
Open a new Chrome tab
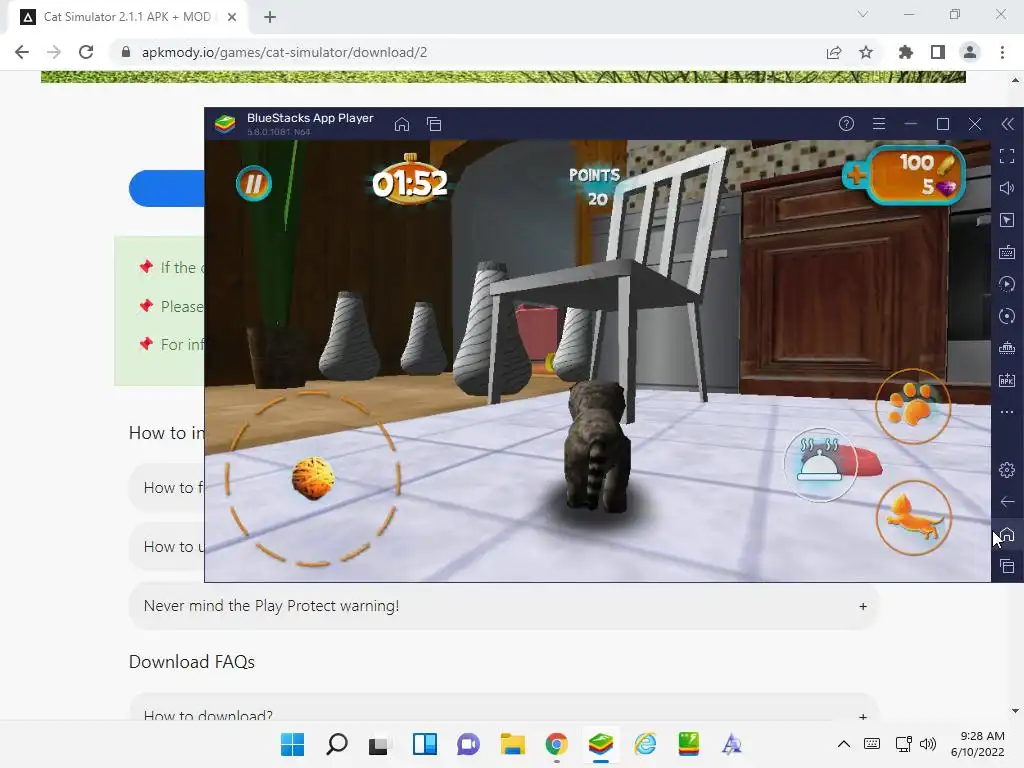270,17
